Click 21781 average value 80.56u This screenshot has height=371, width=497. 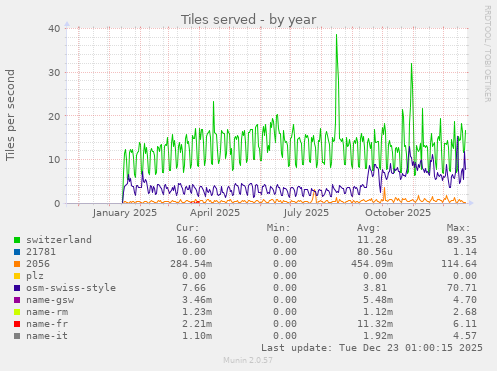pos(375,252)
